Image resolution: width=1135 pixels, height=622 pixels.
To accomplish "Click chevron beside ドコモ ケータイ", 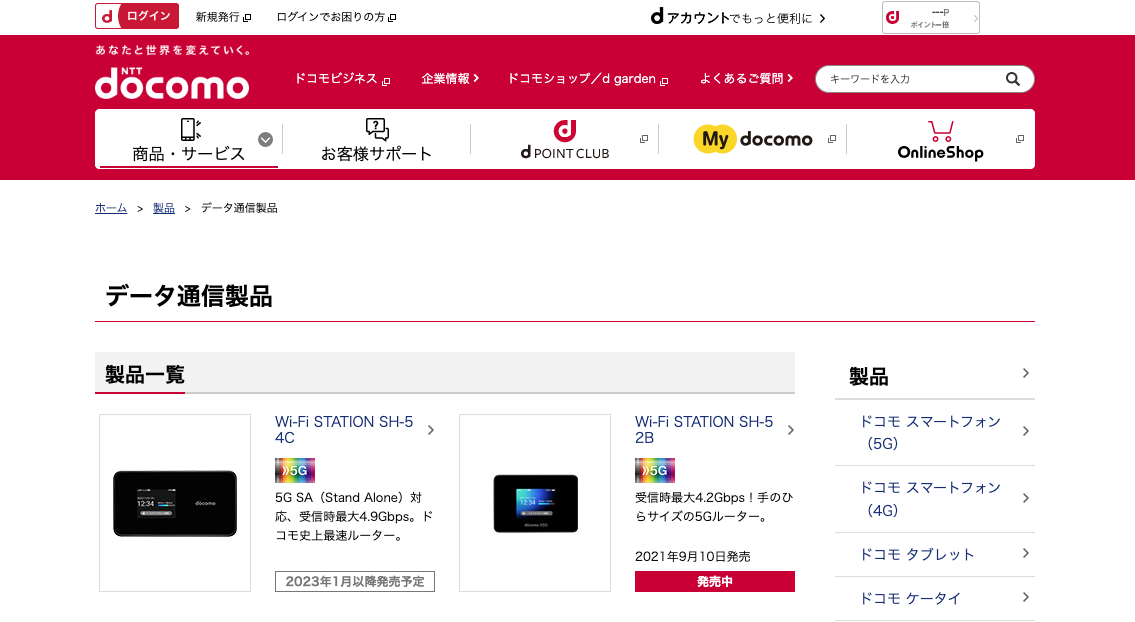I will tap(1026, 597).
